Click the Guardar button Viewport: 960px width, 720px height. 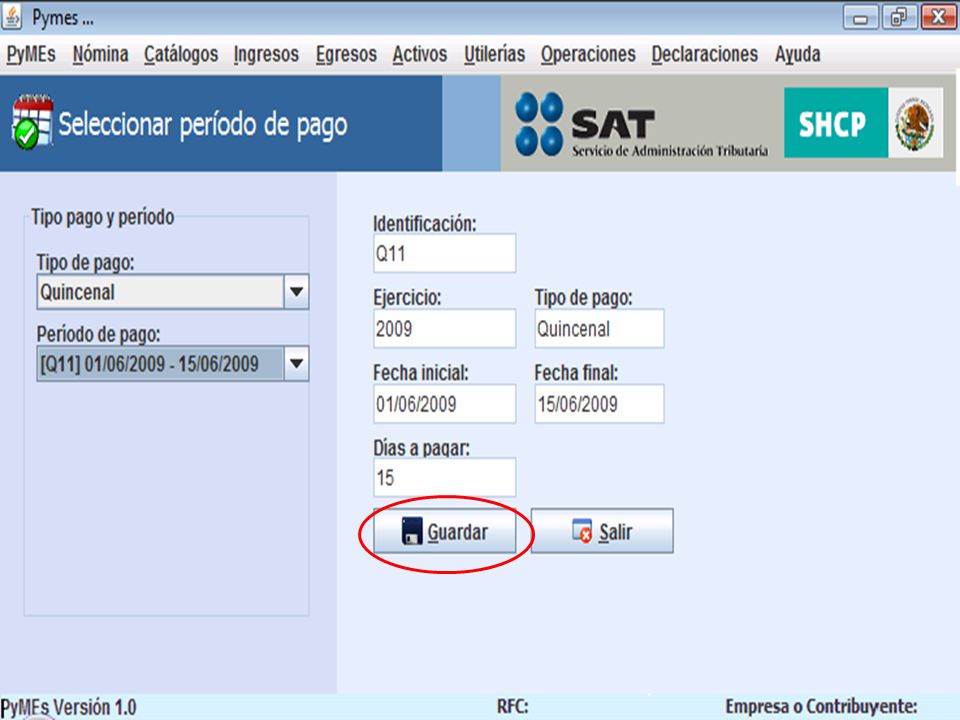[x=445, y=531]
